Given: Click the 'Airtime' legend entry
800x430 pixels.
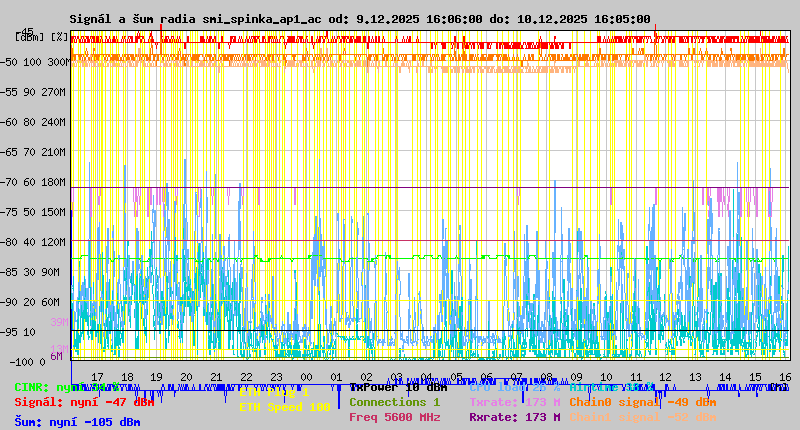Looking at the screenshot, I should pyautogui.click(x=612, y=388).
